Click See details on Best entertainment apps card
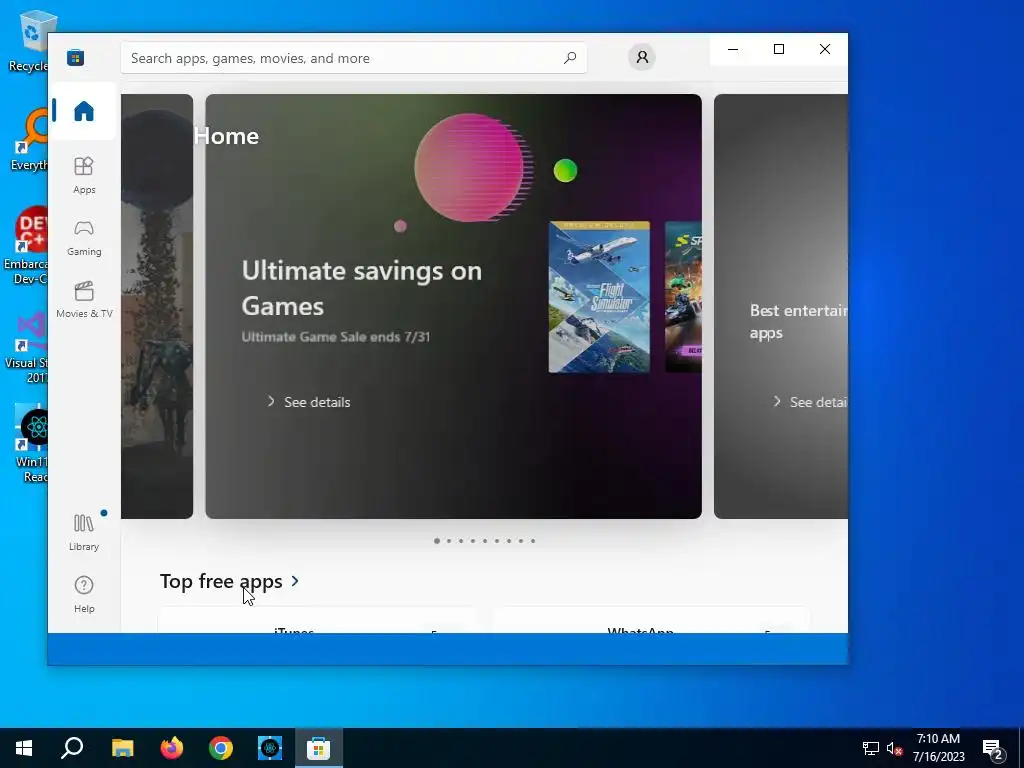The width and height of the screenshot is (1024, 768). coord(810,402)
